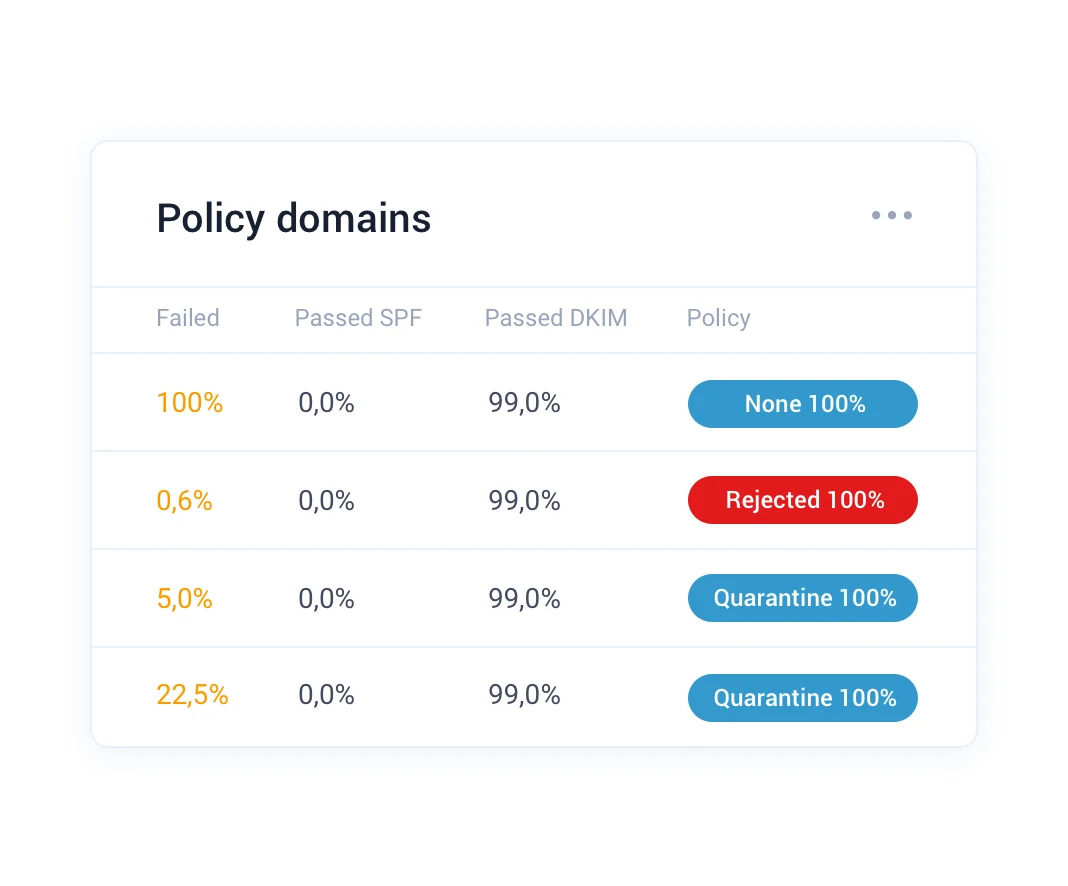Open the 5,0% failed value
1068x886 pixels.
(x=185, y=598)
